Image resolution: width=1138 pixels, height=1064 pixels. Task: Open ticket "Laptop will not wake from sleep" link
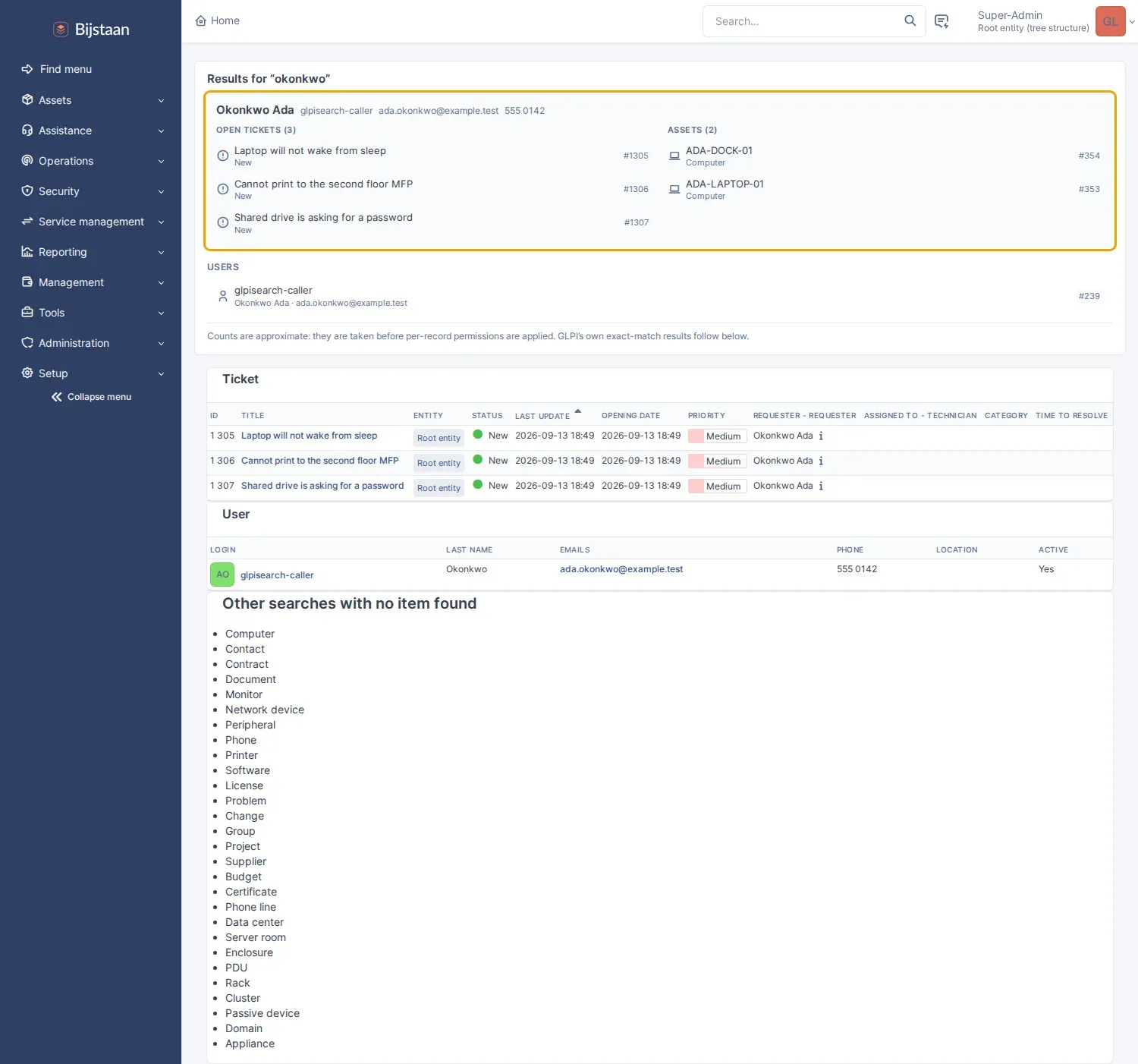309,436
